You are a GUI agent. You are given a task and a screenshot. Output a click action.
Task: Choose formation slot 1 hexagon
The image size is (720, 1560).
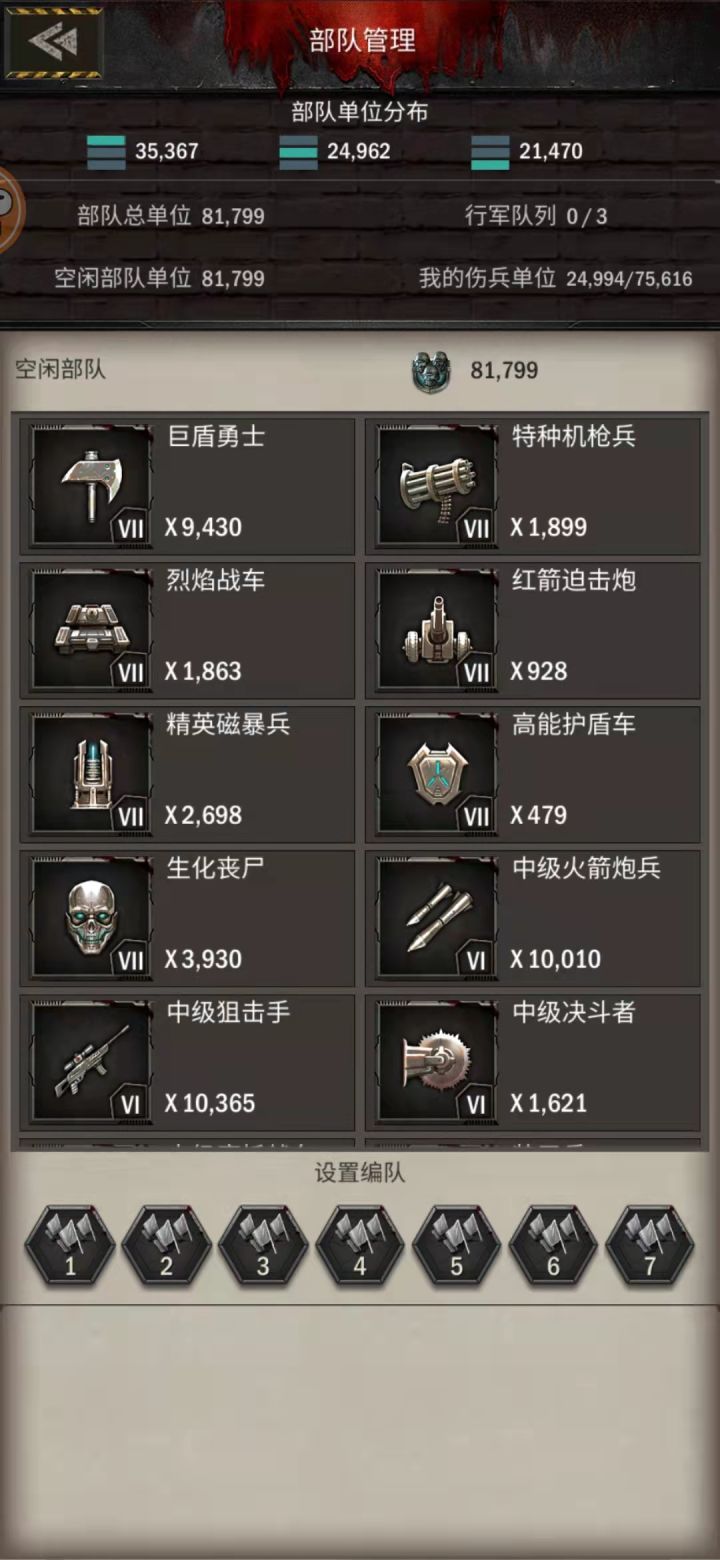[70, 1245]
